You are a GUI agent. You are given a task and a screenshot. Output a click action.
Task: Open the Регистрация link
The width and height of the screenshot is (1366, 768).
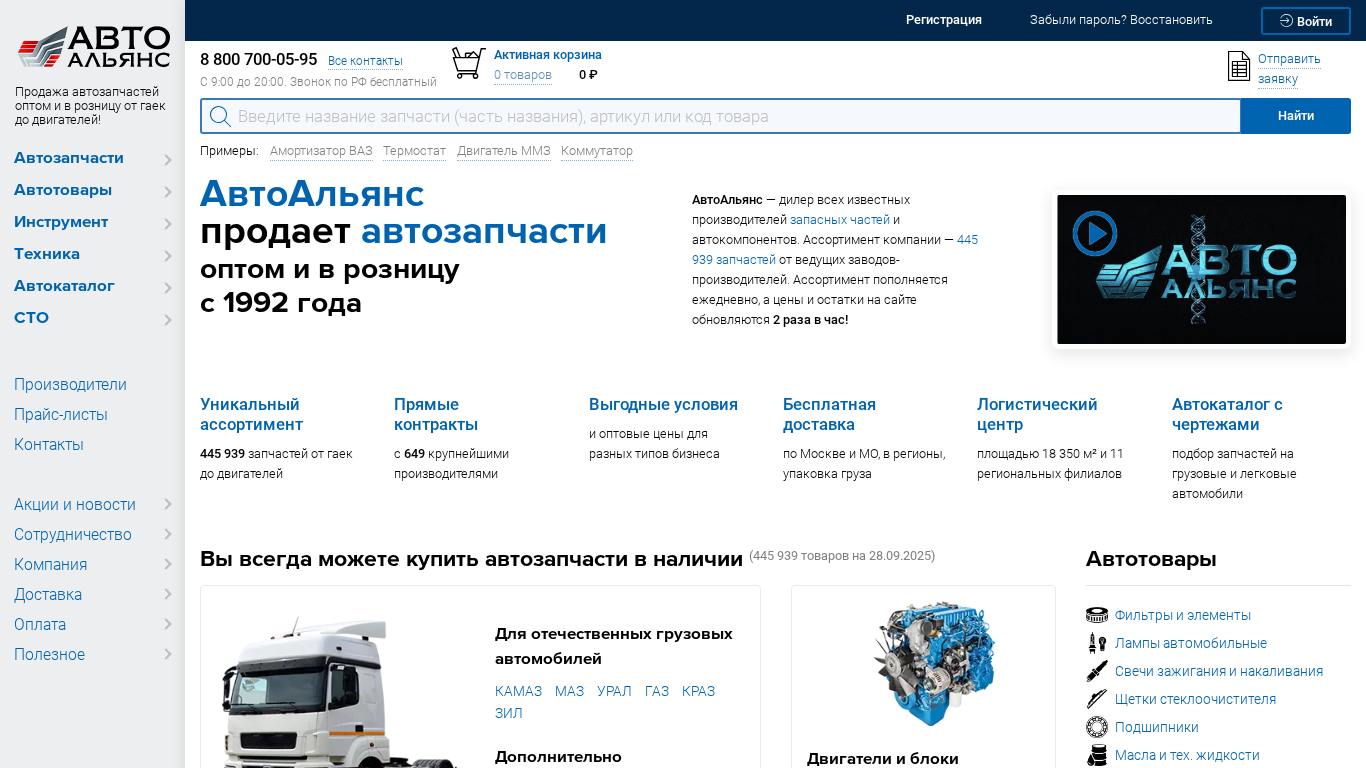click(944, 20)
